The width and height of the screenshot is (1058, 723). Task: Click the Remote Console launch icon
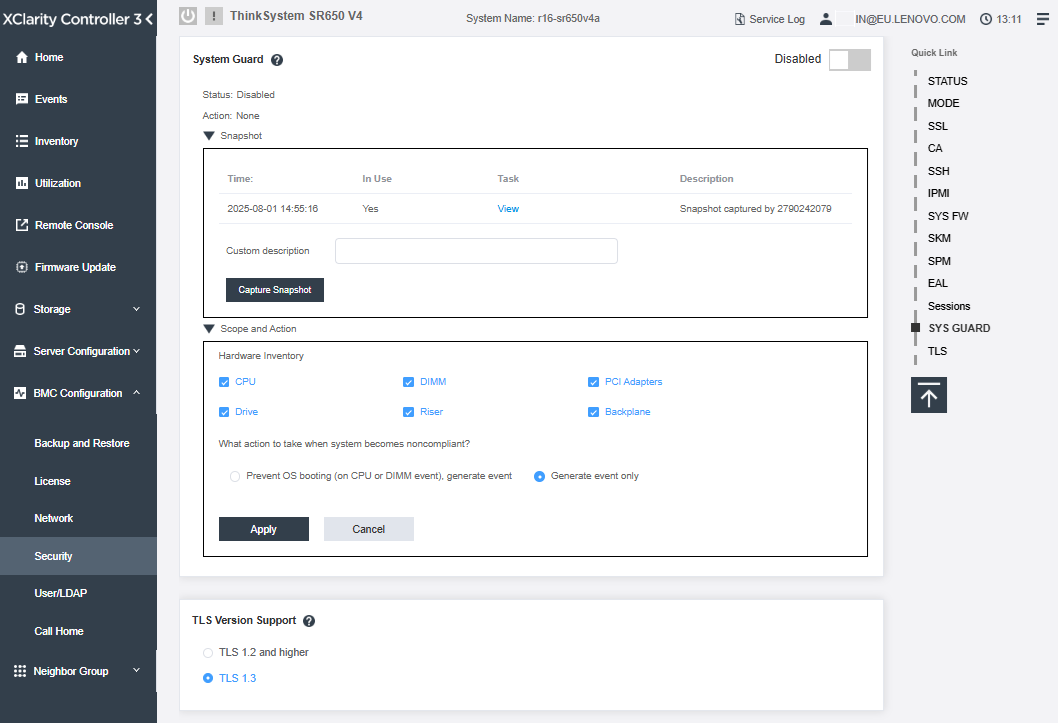[22, 225]
